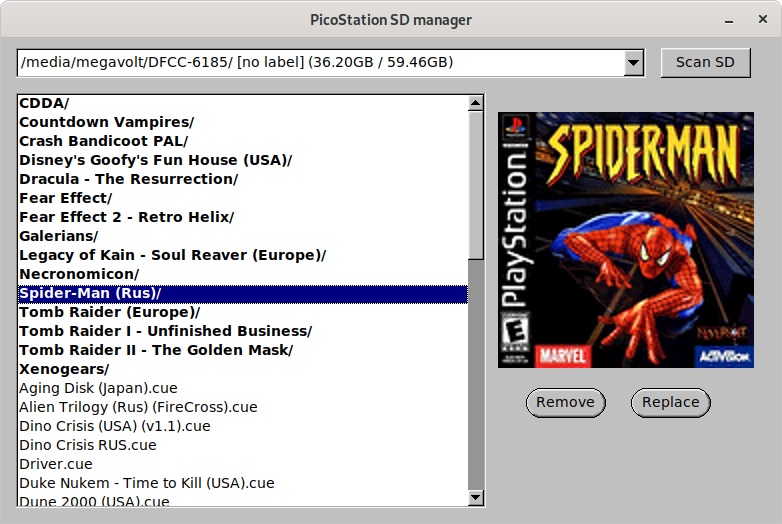This screenshot has height=524, width=782.
Task: Click the scroll down arrow in game list
Action: tap(475, 497)
